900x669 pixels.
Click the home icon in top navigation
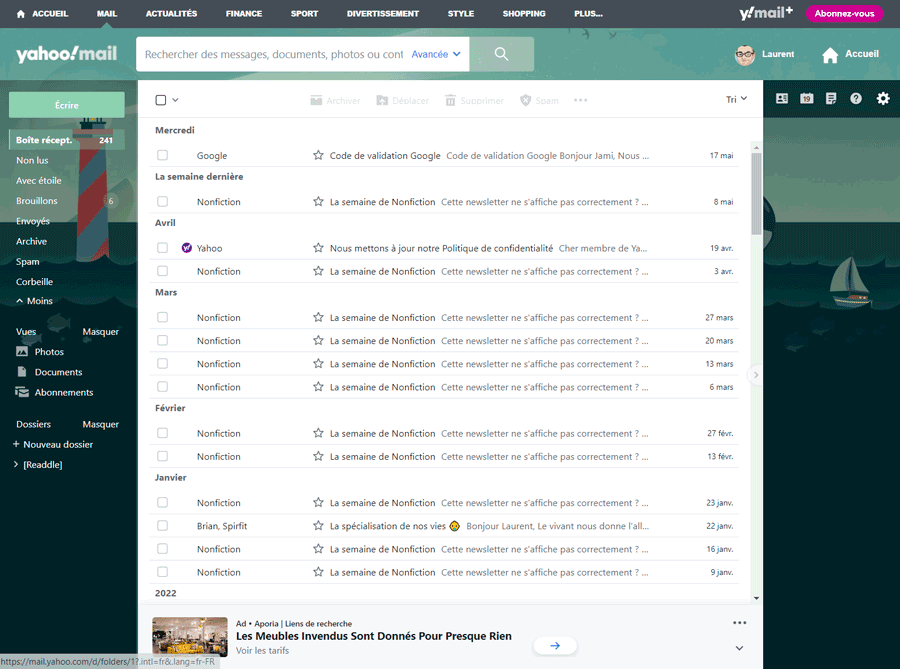coord(21,14)
